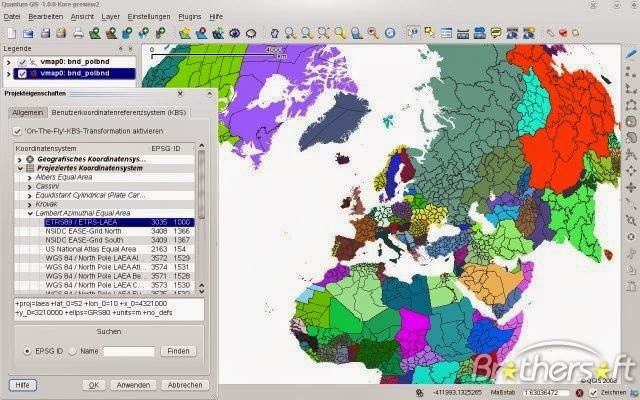Click the Hide All Layers closed-eye icon

point(251,33)
